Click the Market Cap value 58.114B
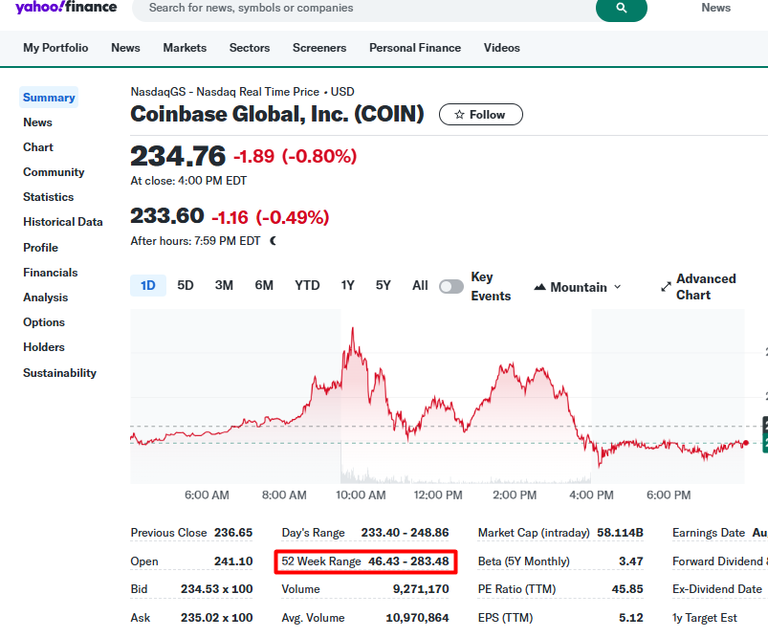This screenshot has width=768, height=639. [620, 533]
